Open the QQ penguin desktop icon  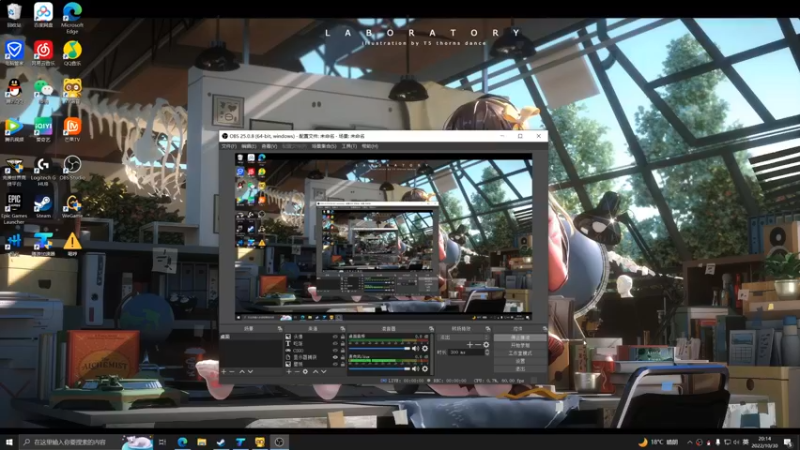coord(14,91)
